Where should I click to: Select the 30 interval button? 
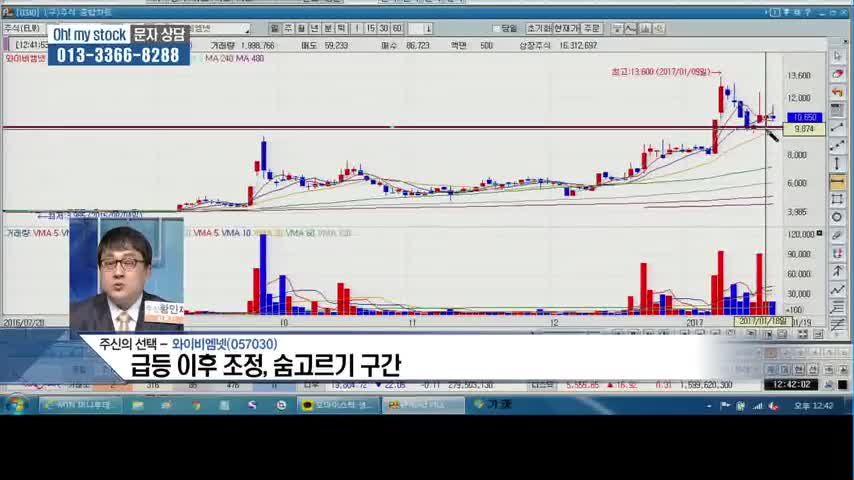click(384, 29)
